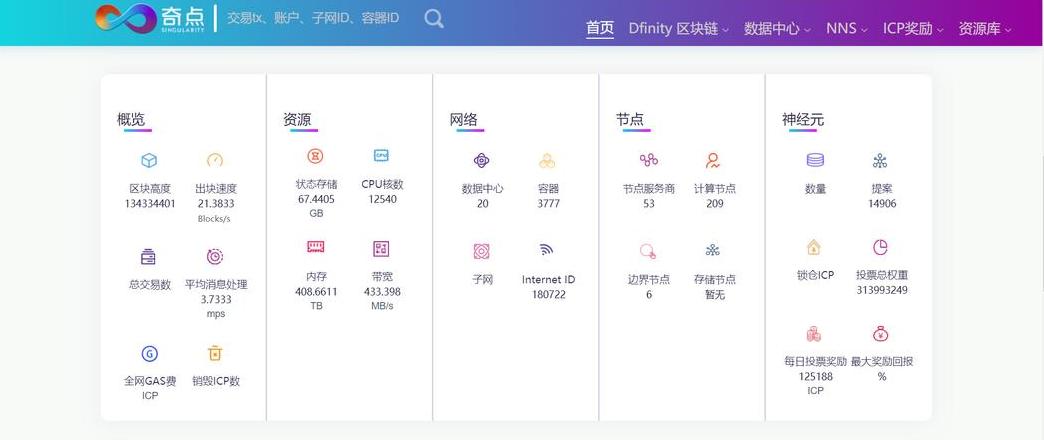The height and width of the screenshot is (440, 1044).
Task: Click the 313993249 voting weight value
Action: (x=882, y=290)
